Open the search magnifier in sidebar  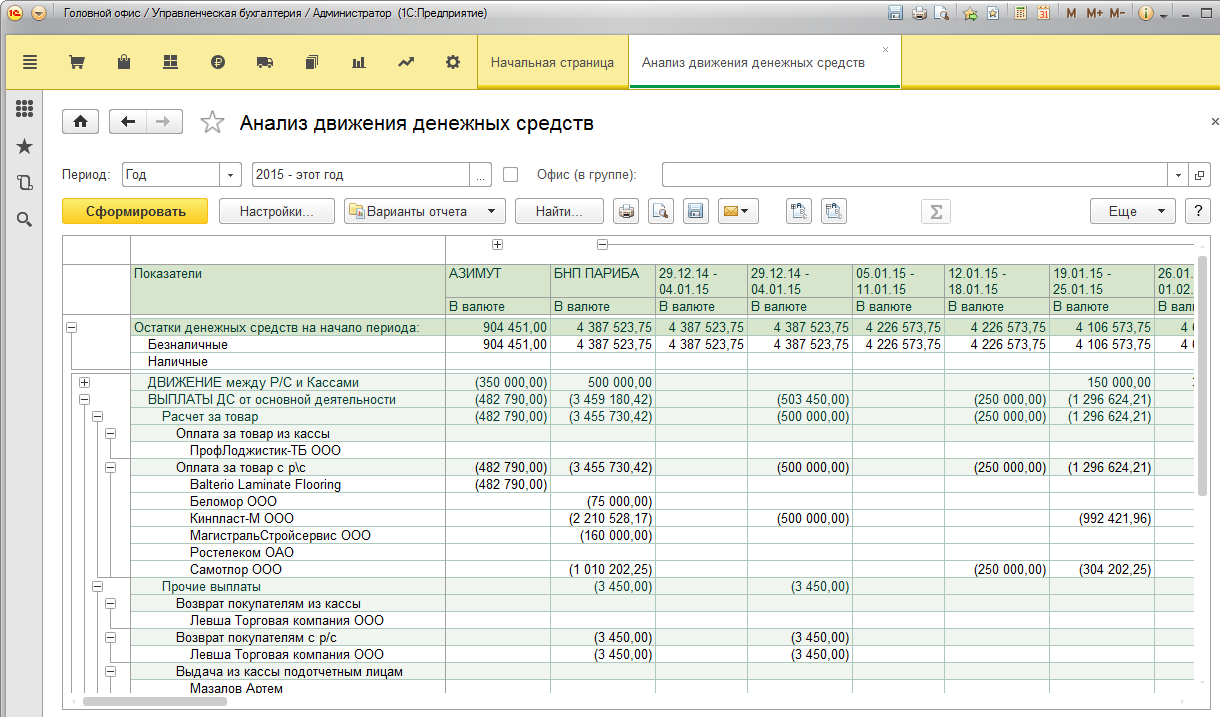pos(25,219)
